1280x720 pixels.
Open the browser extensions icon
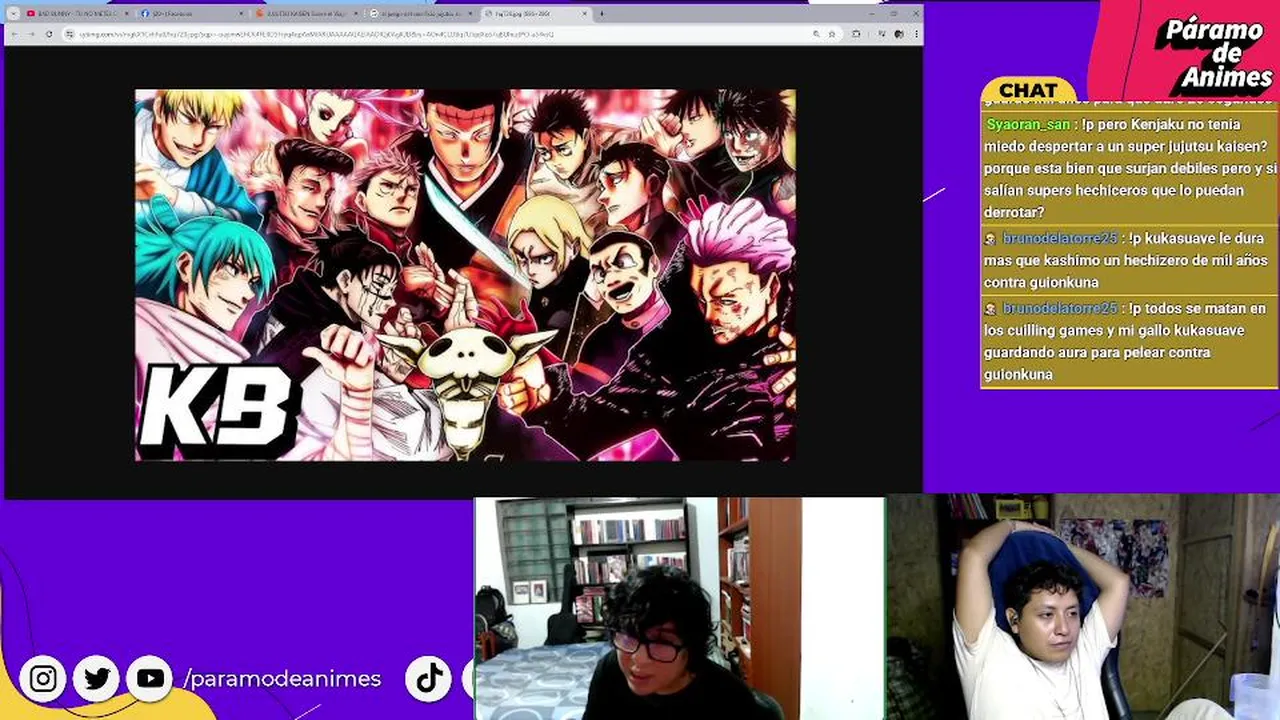(856, 34)
